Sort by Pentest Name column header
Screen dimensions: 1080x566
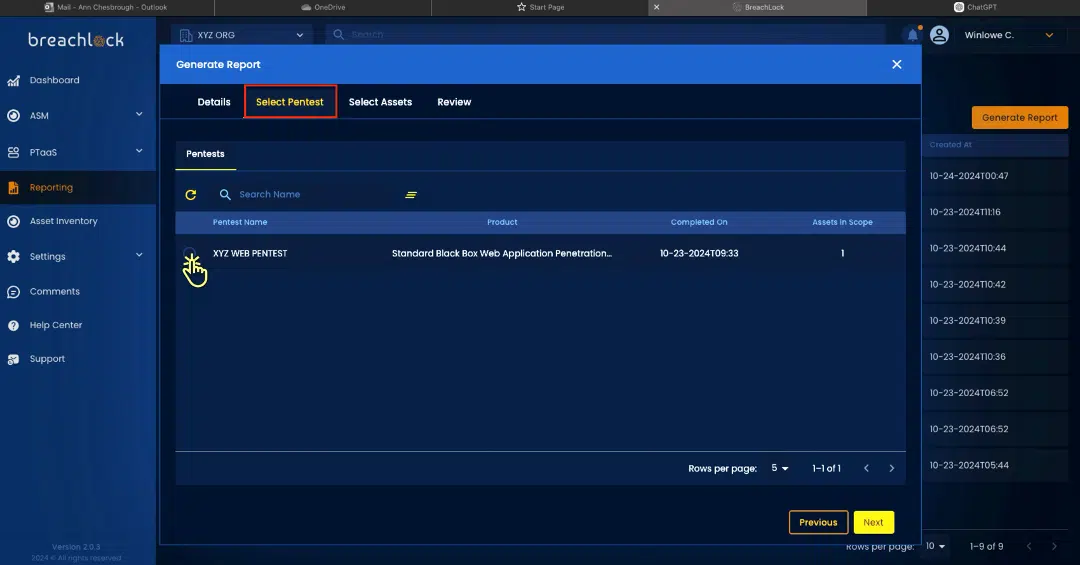click(x=240, y=222)
